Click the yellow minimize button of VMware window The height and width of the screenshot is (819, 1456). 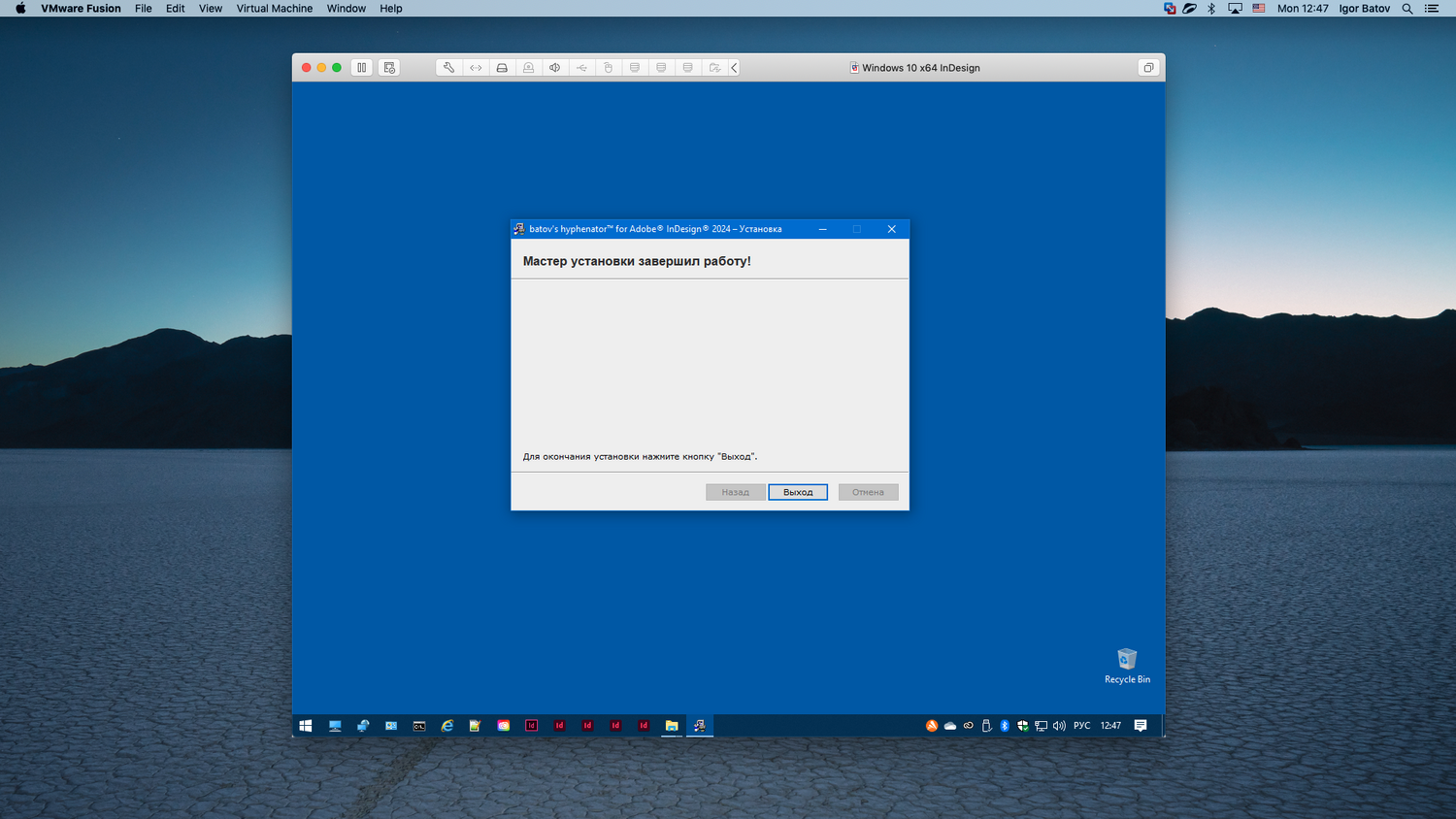tap(321, 68)
